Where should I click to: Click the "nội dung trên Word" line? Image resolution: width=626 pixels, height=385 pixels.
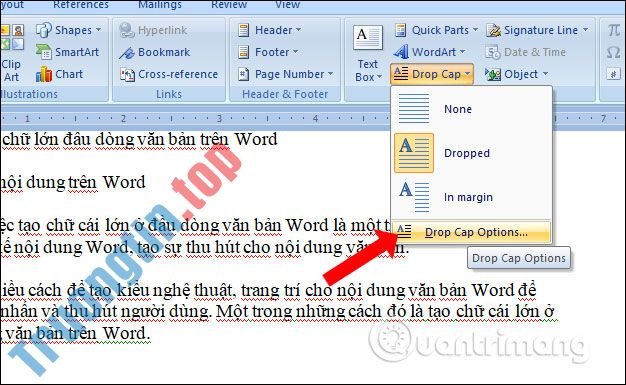click(73, 182)
